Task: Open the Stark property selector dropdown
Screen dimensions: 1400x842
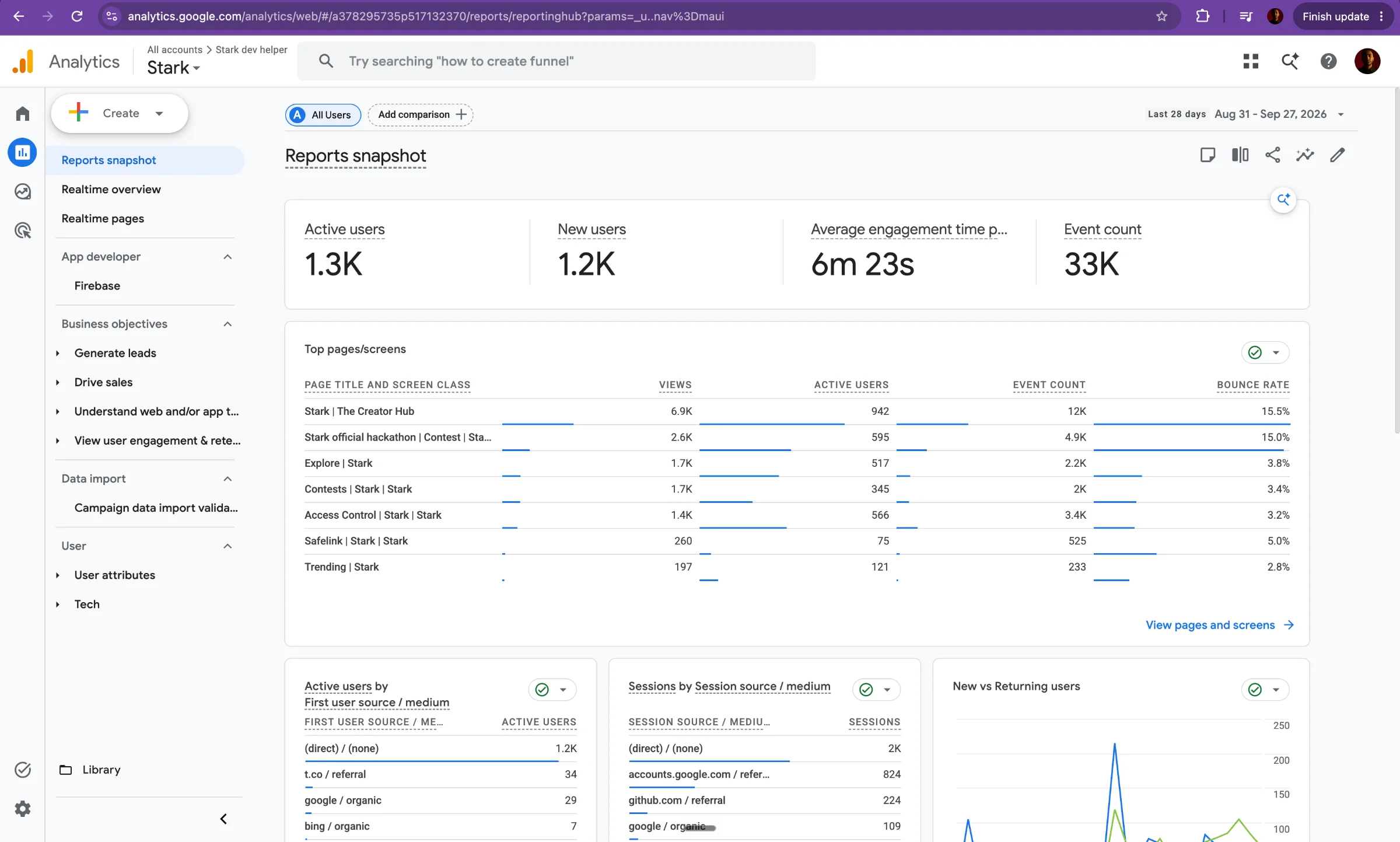Action: point(174,68)
